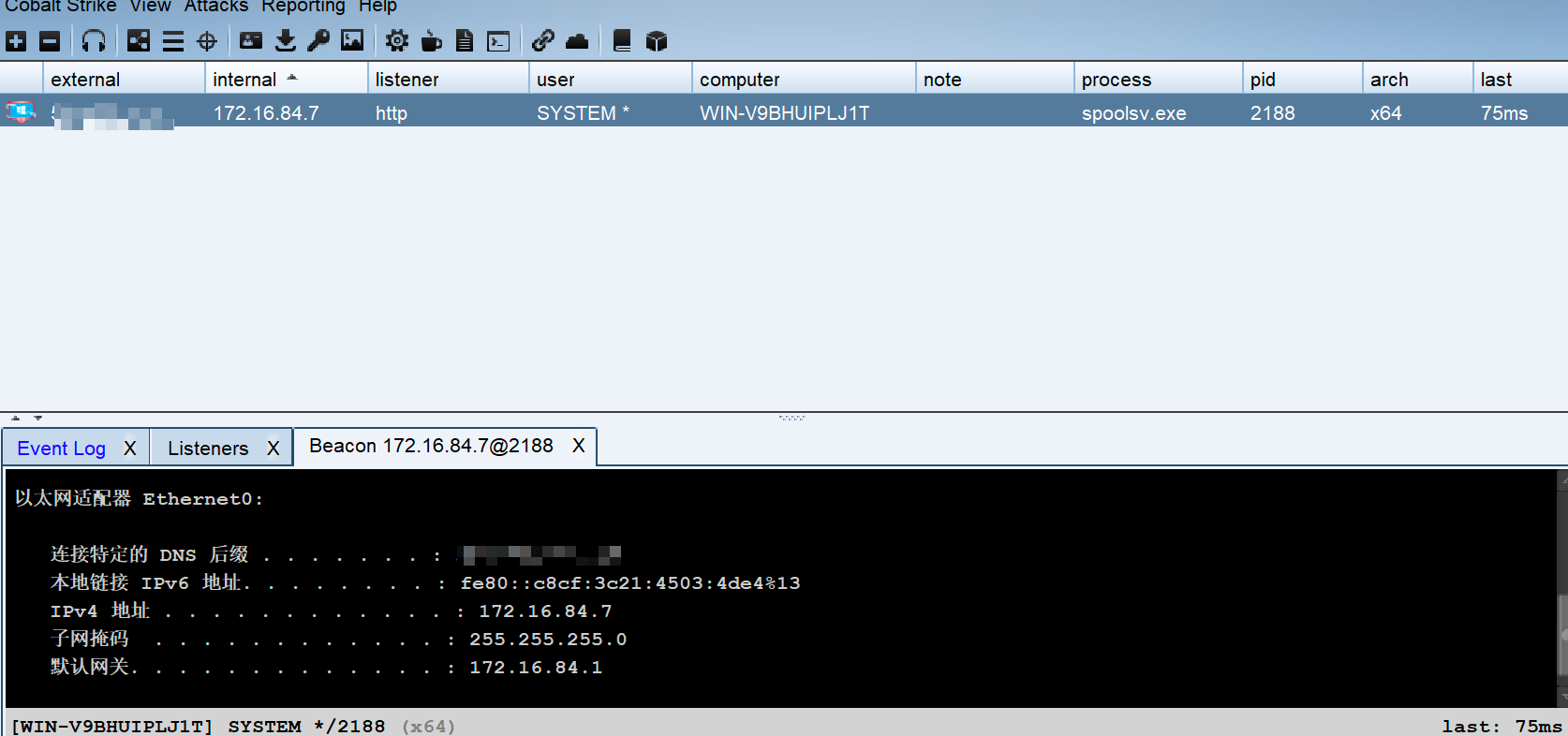
Task: Open the Credentials card icon
Action: pyautogui.click(x=251, y=40)
